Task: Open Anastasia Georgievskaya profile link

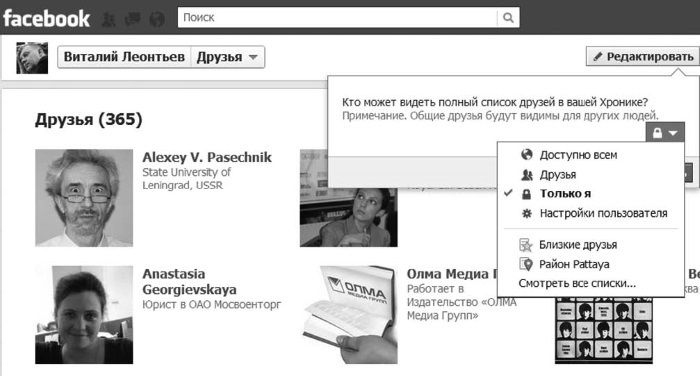Action: pyautogui.click(x=189, y=282)
